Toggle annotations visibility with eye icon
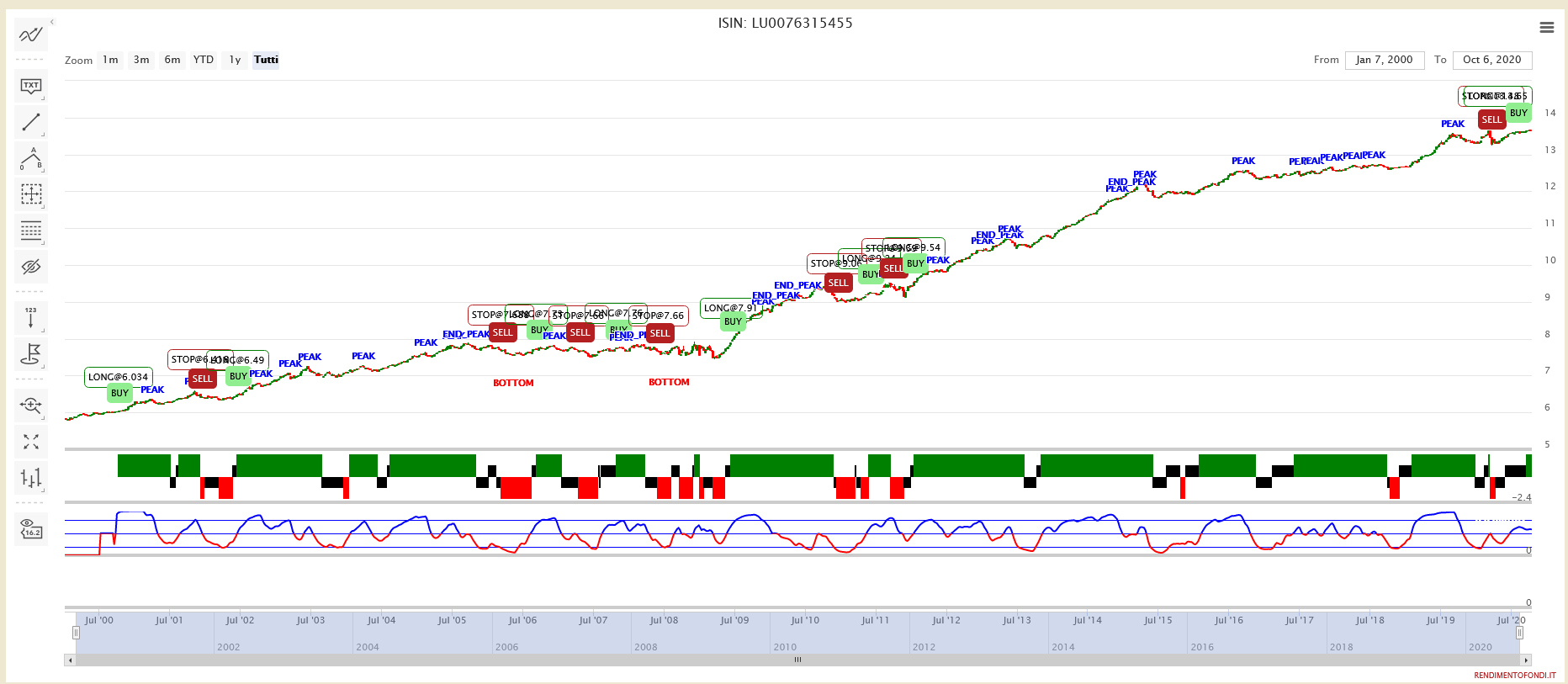The width and height of the screenshot is (1568, 684). coord(31,267)
